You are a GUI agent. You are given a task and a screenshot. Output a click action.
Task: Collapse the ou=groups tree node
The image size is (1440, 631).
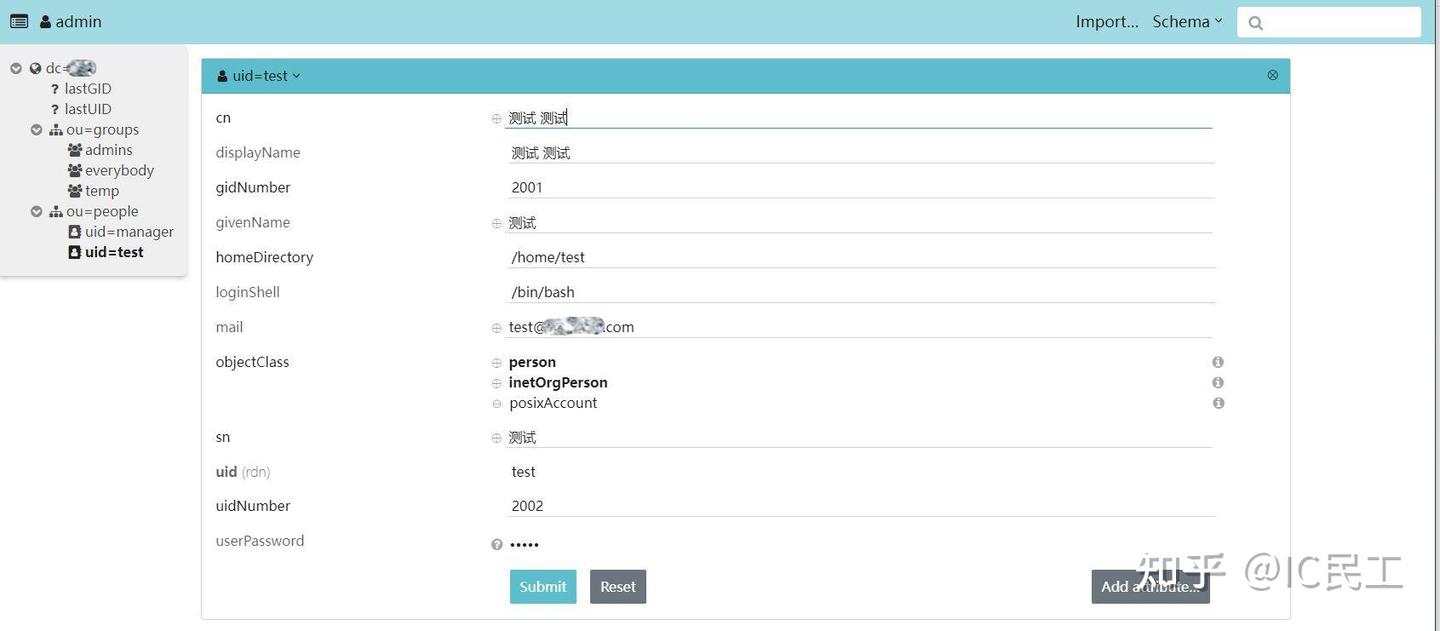[36, 128]
